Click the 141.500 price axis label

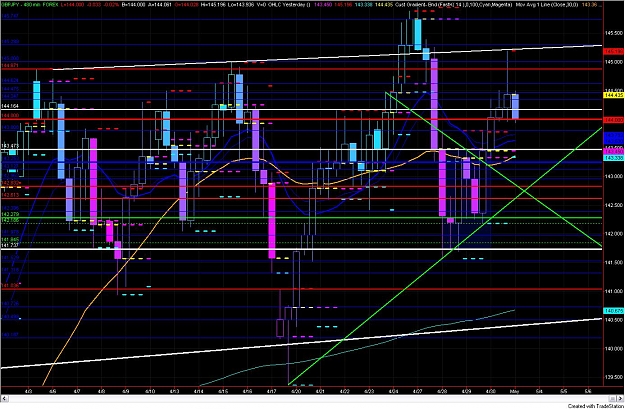pyautogui.click(x=614, y=262)
